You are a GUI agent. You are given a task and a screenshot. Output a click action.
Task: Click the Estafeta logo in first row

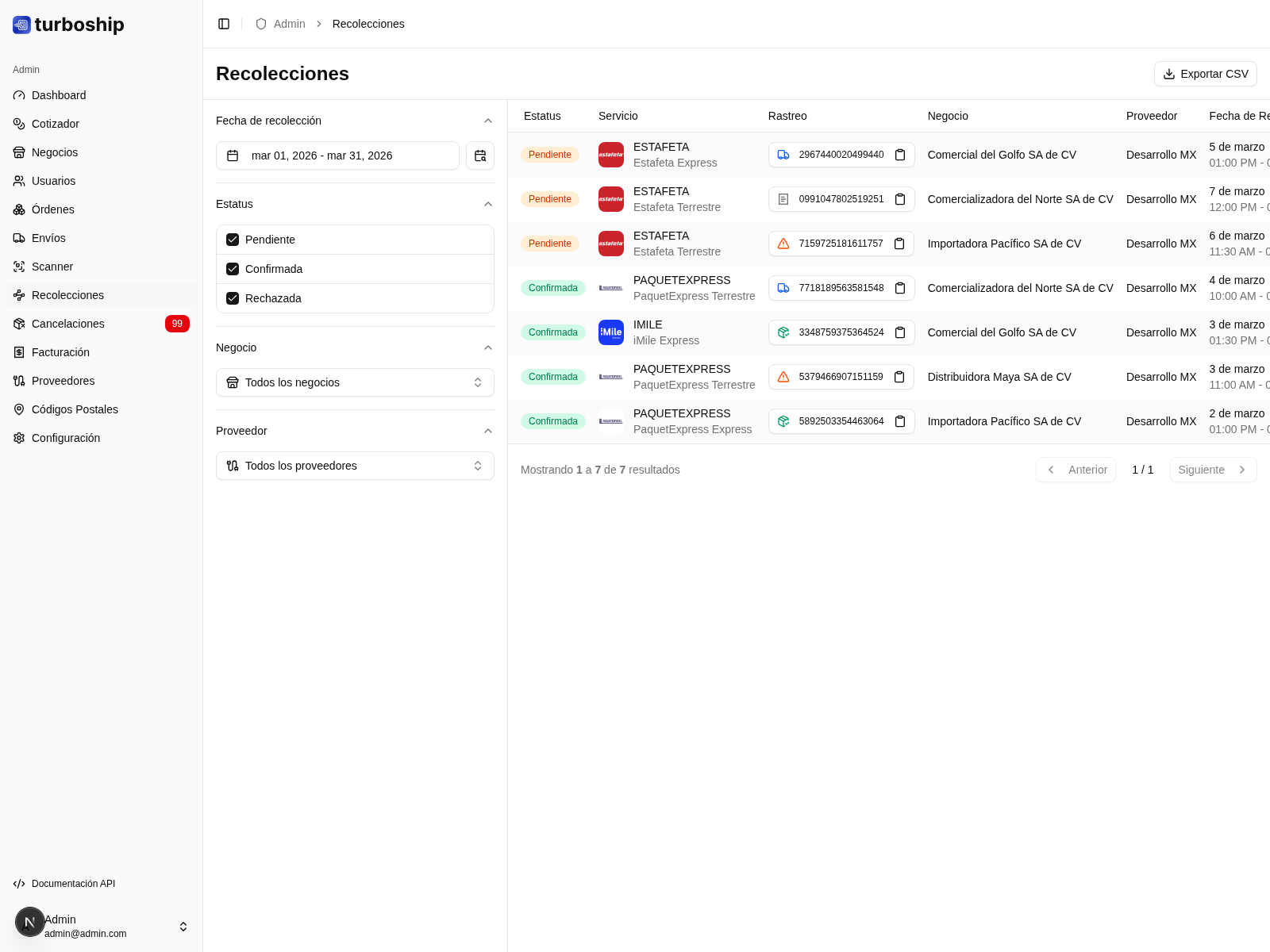pyautogui.click(x=610, y=155)
